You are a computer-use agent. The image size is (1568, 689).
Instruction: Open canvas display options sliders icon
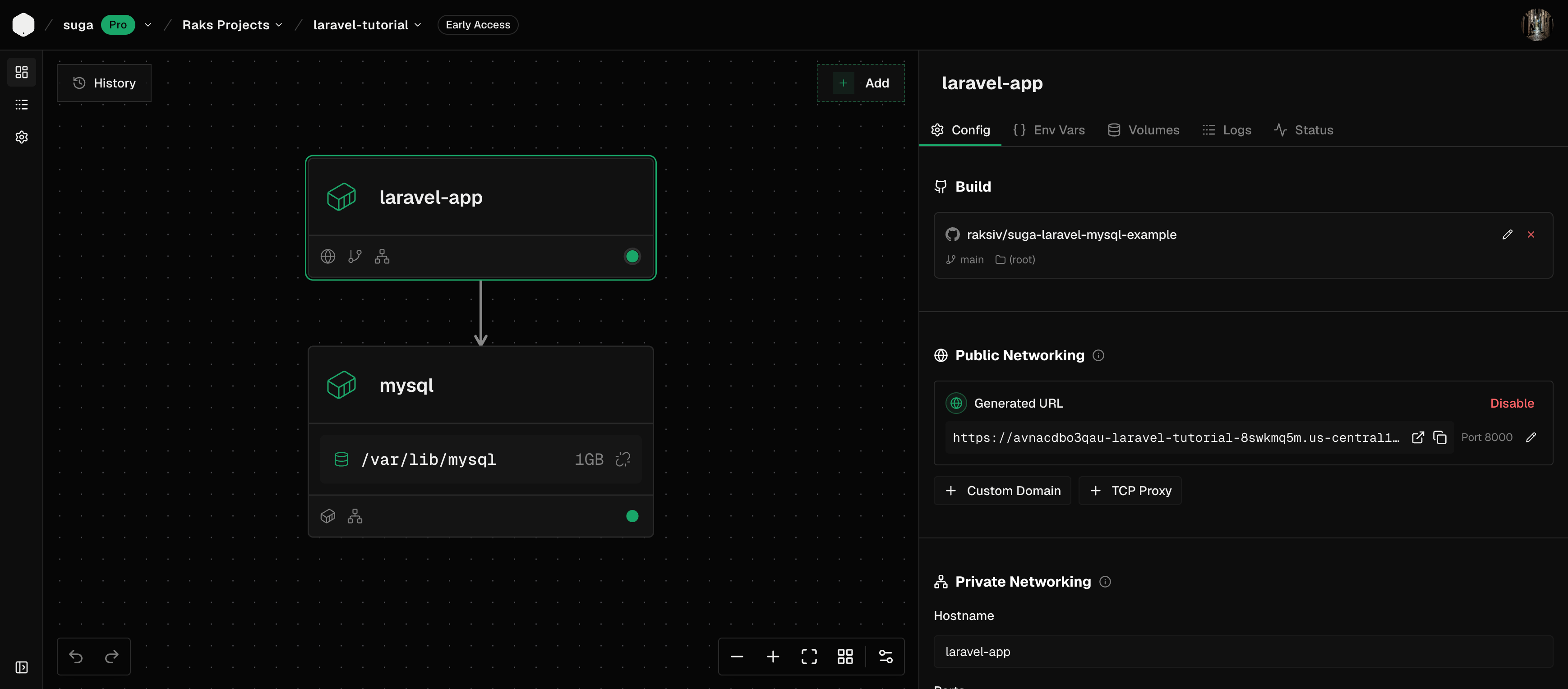point(885,657)
